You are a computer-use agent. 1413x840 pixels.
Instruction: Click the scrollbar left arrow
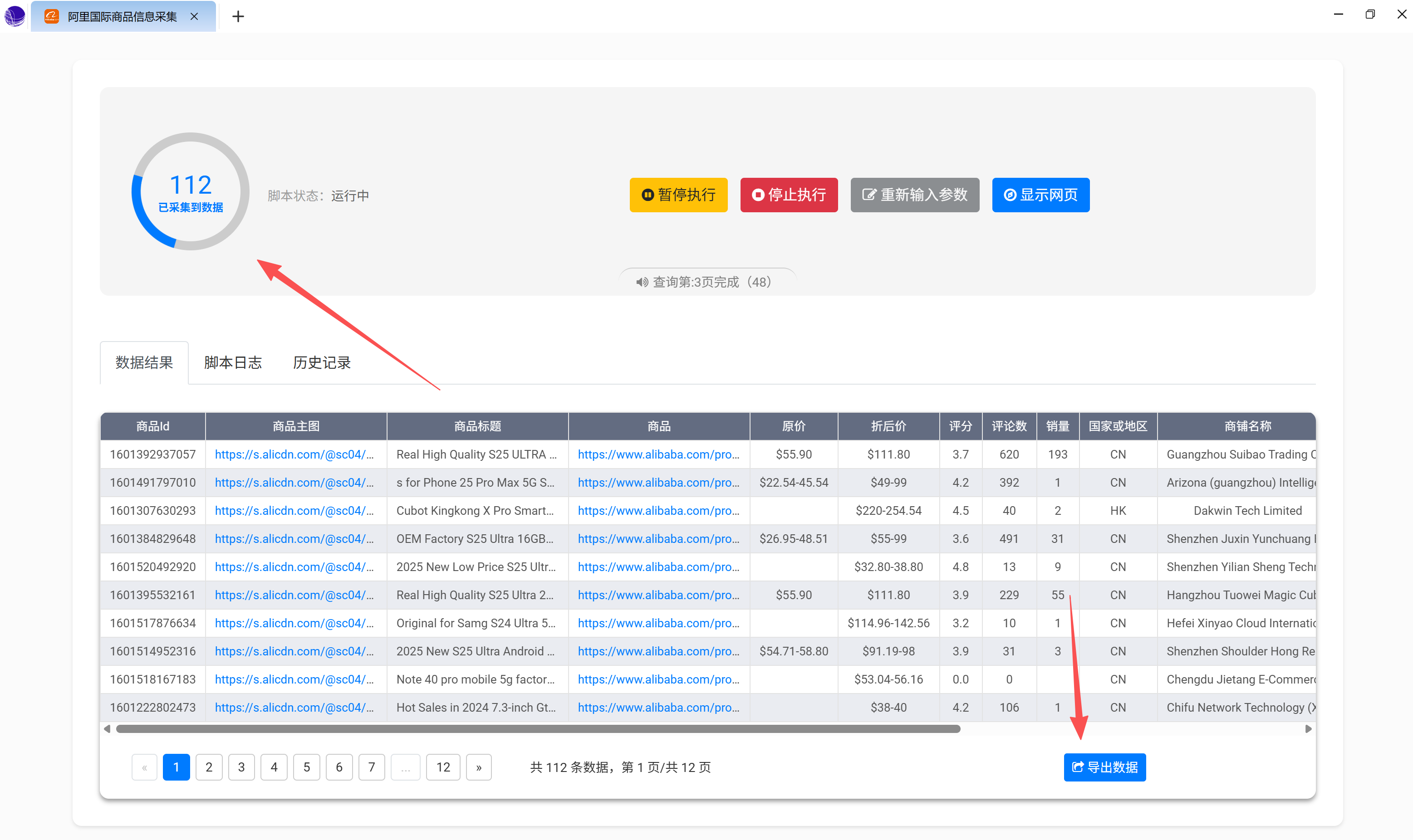107,728
